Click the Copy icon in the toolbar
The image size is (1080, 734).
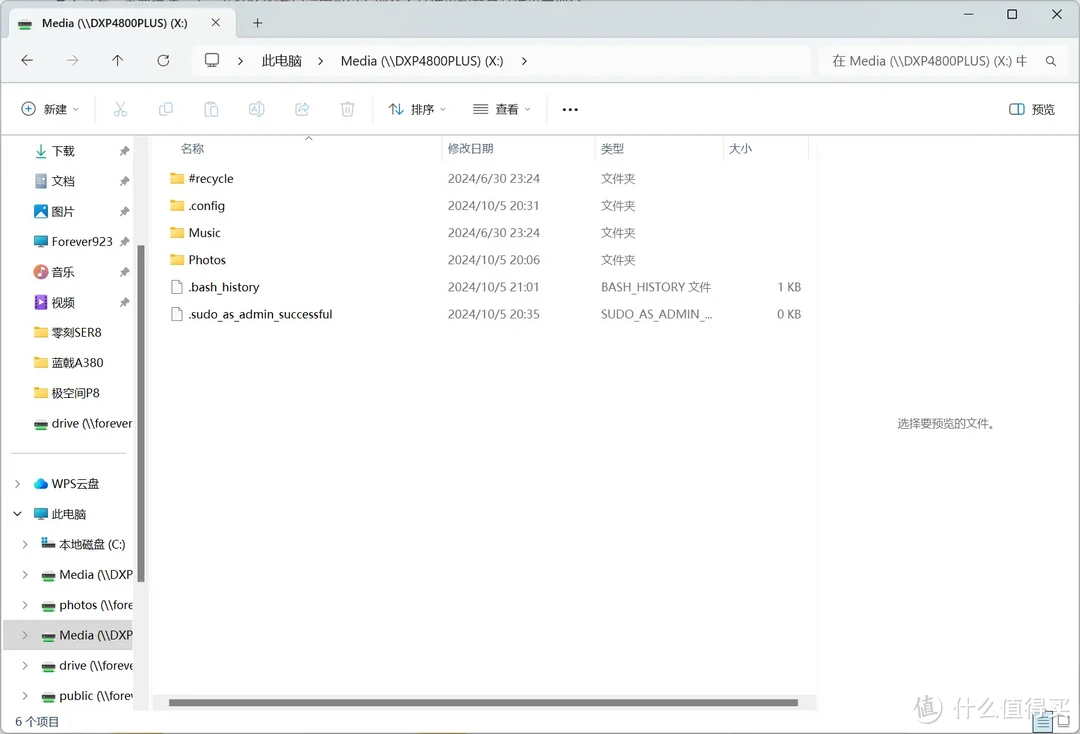click(x=165, y=109)
